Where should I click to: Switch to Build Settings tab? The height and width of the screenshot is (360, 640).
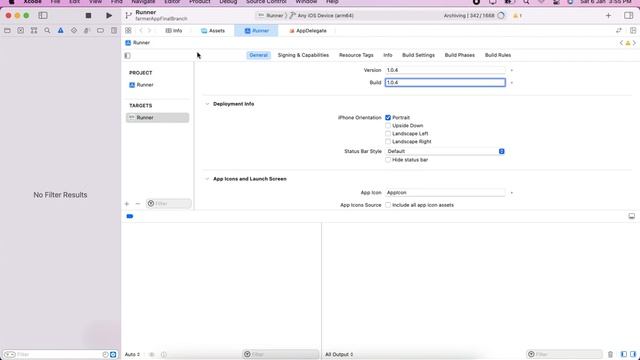tap(418, 55)
